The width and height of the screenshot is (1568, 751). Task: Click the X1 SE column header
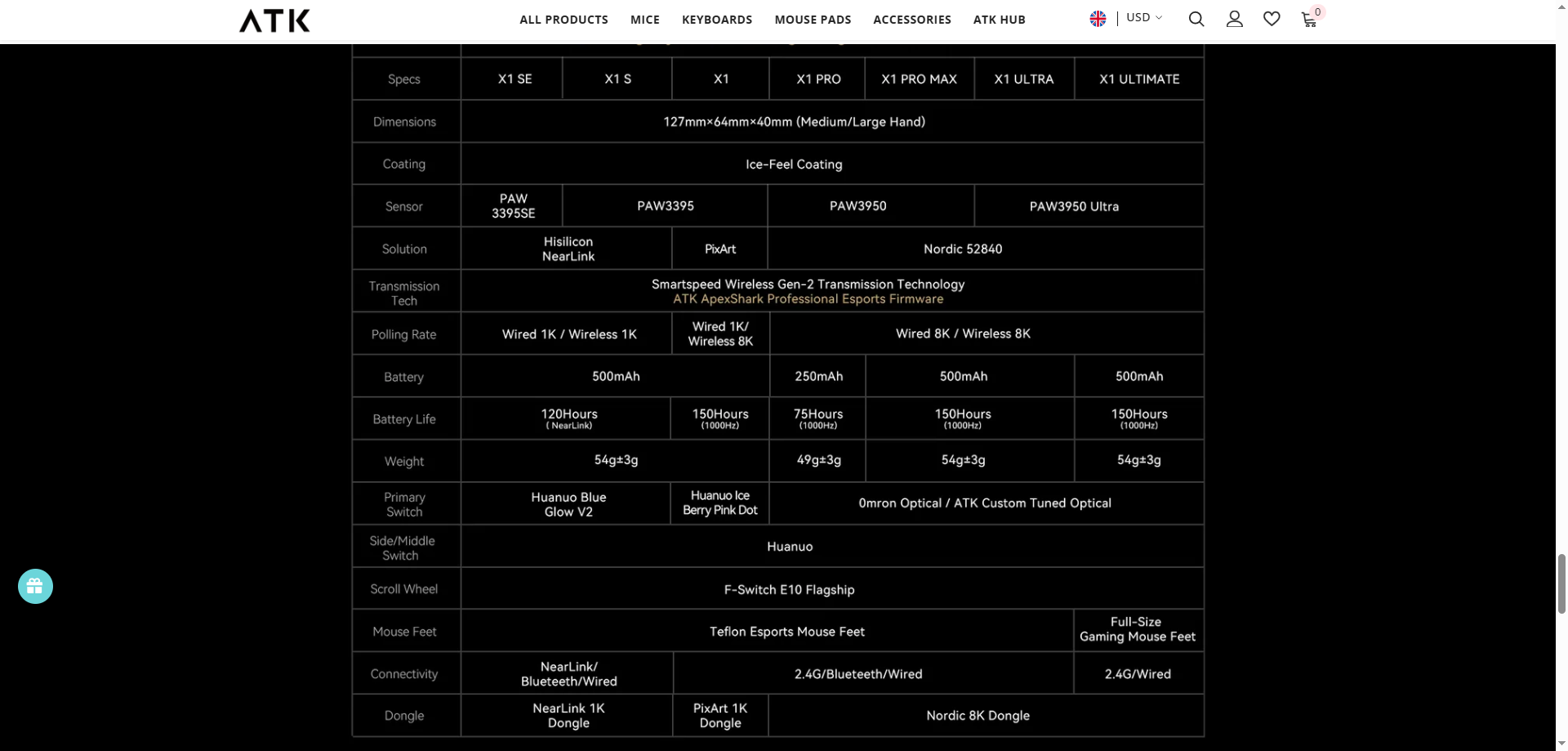point(514,79)
